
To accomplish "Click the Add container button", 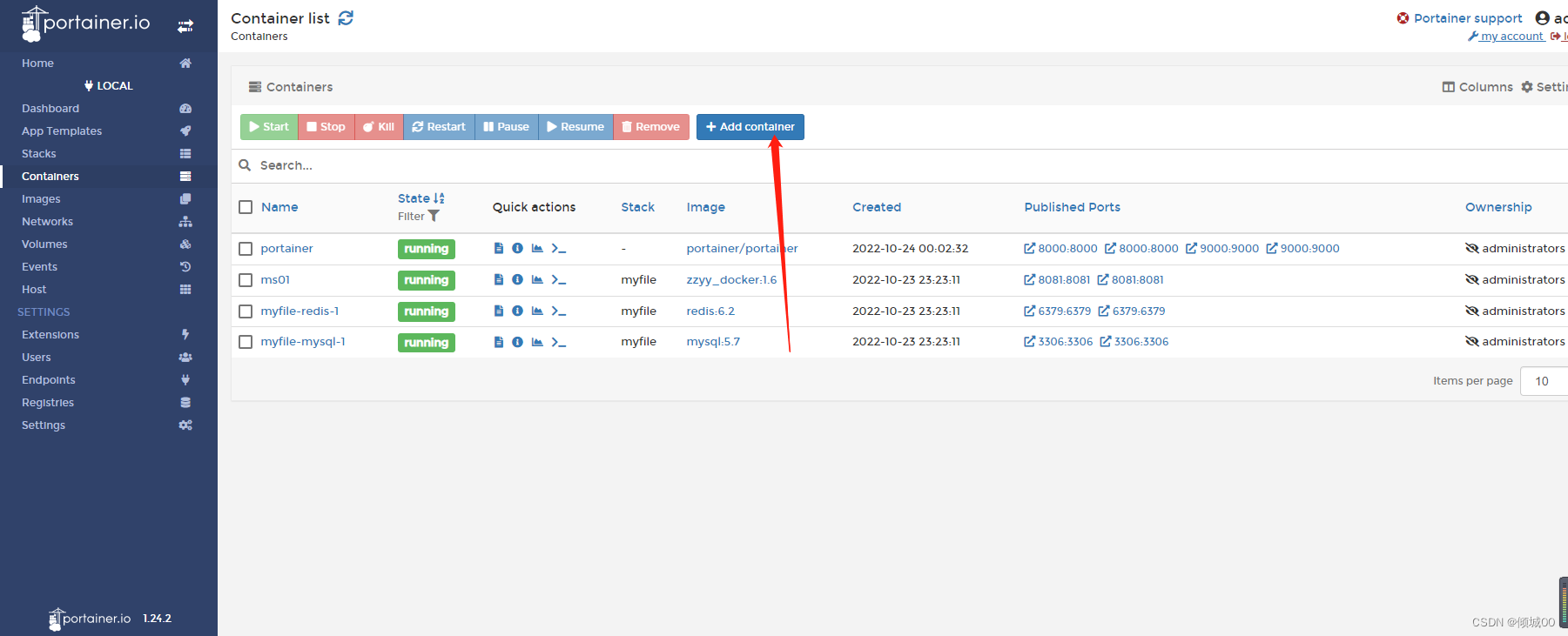I will tap(750, 127).
